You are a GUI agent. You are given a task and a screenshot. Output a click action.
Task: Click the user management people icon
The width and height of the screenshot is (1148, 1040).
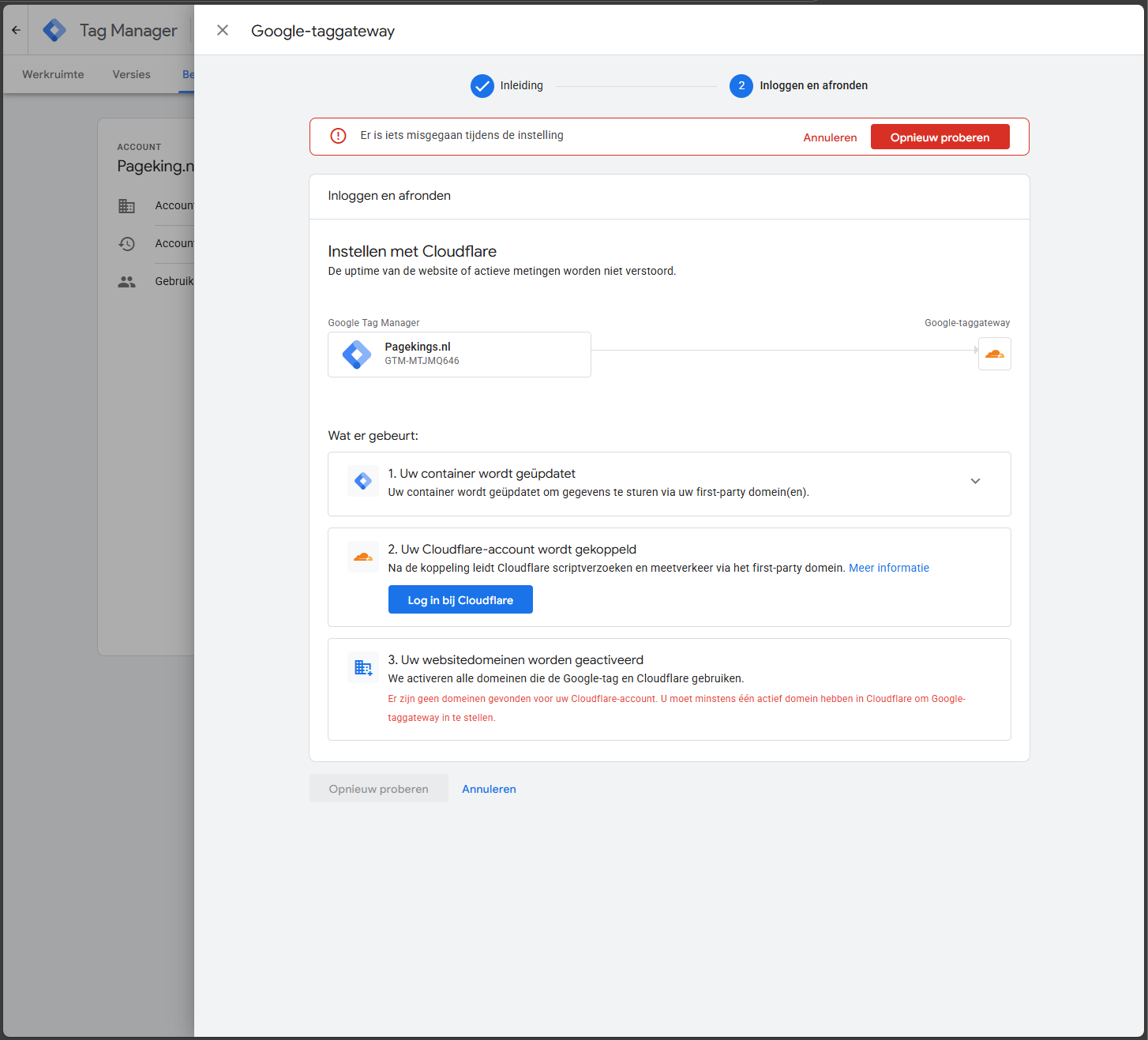click(126, 282)
